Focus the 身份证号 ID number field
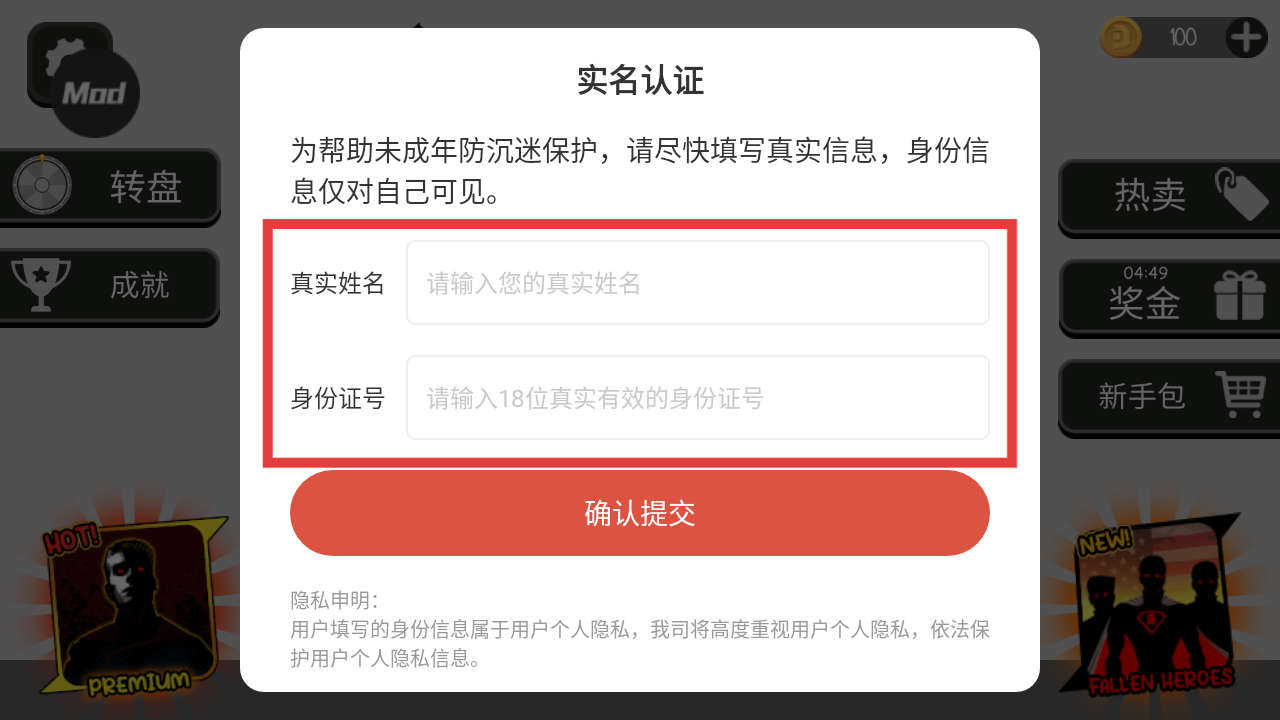 click(x=698, y=398)
